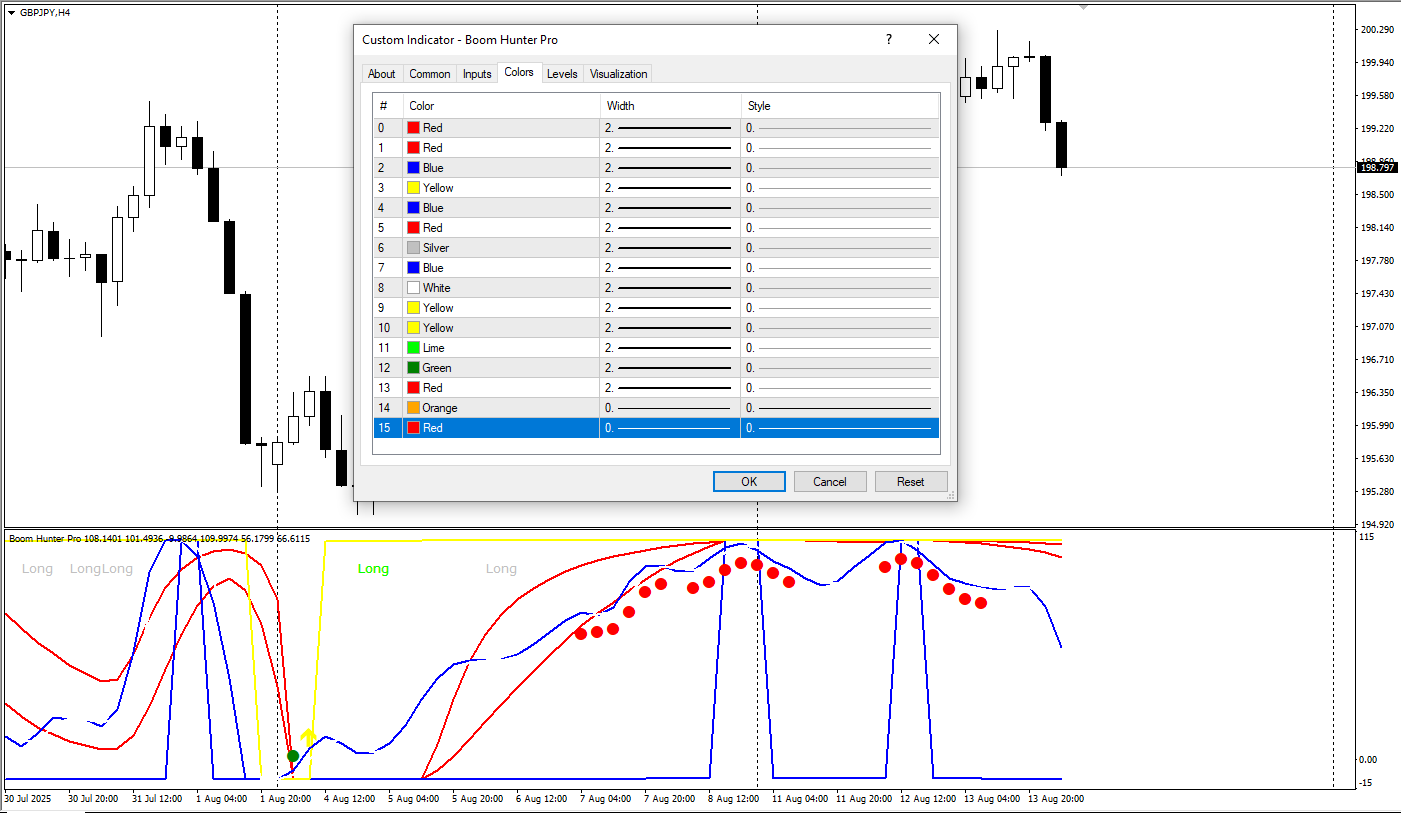Click the 200.290 price scale value
This screenshot has height=813, width=1401.
(1378, 30)
